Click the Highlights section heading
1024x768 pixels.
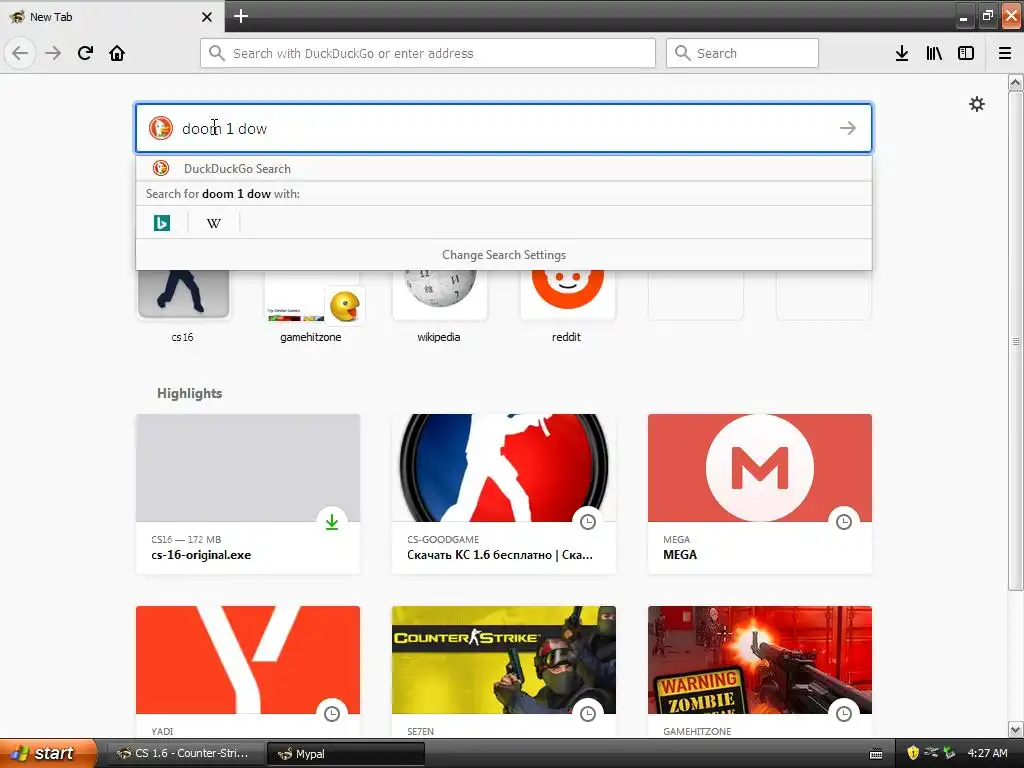tap(189, 393)
